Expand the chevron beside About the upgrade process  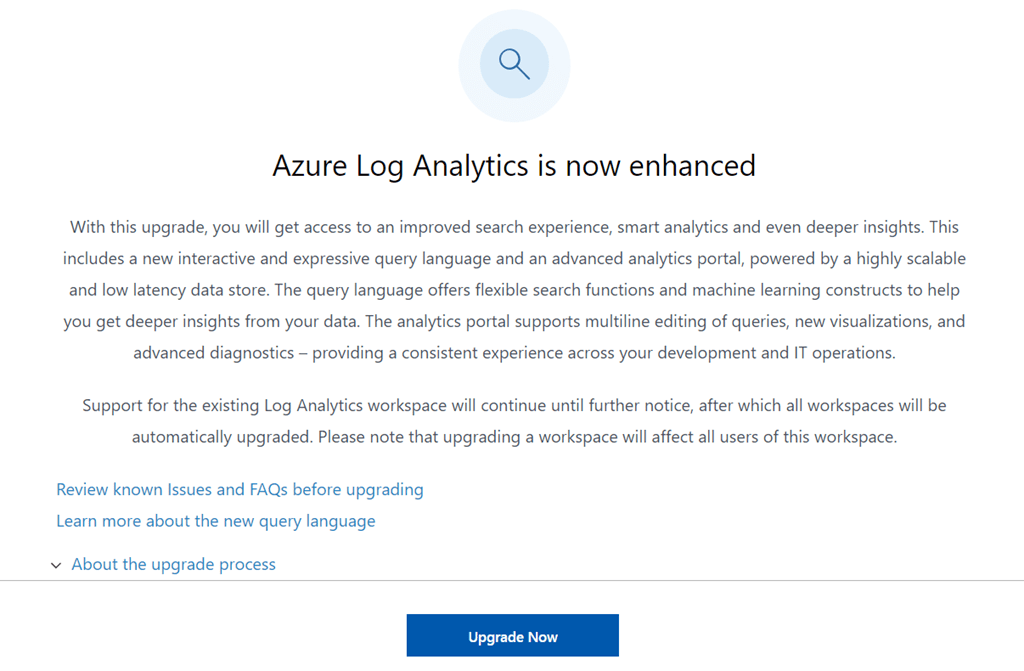[x=56, y=565]
